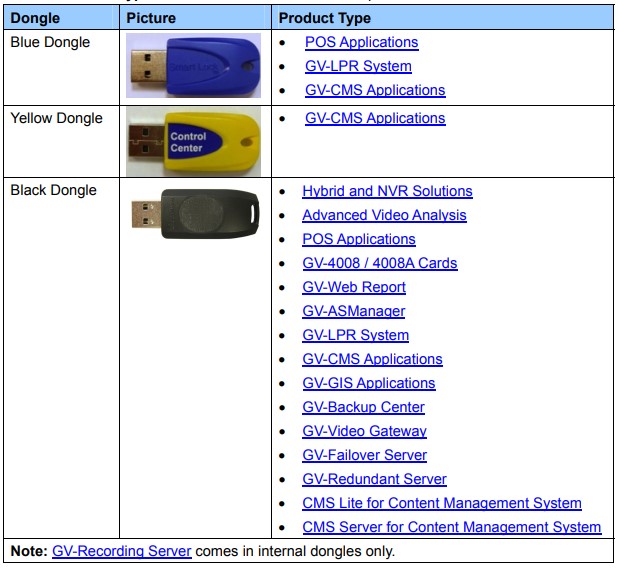
Task: Follow the GV-Recording Server link in the note
Action: (x=122, y=551)
